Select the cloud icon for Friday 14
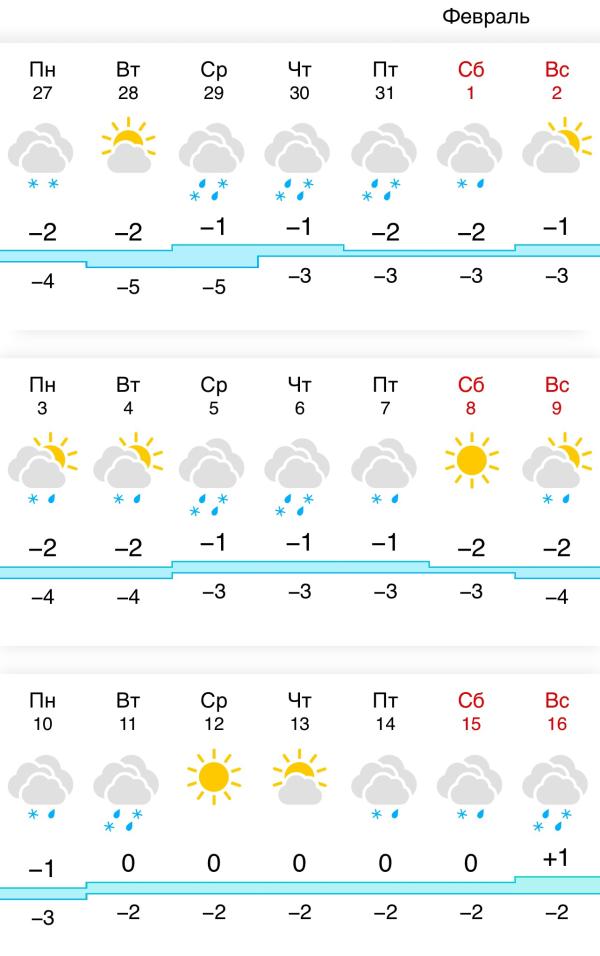The width and height of the screenshot is (600, 956). coord(384,788)
